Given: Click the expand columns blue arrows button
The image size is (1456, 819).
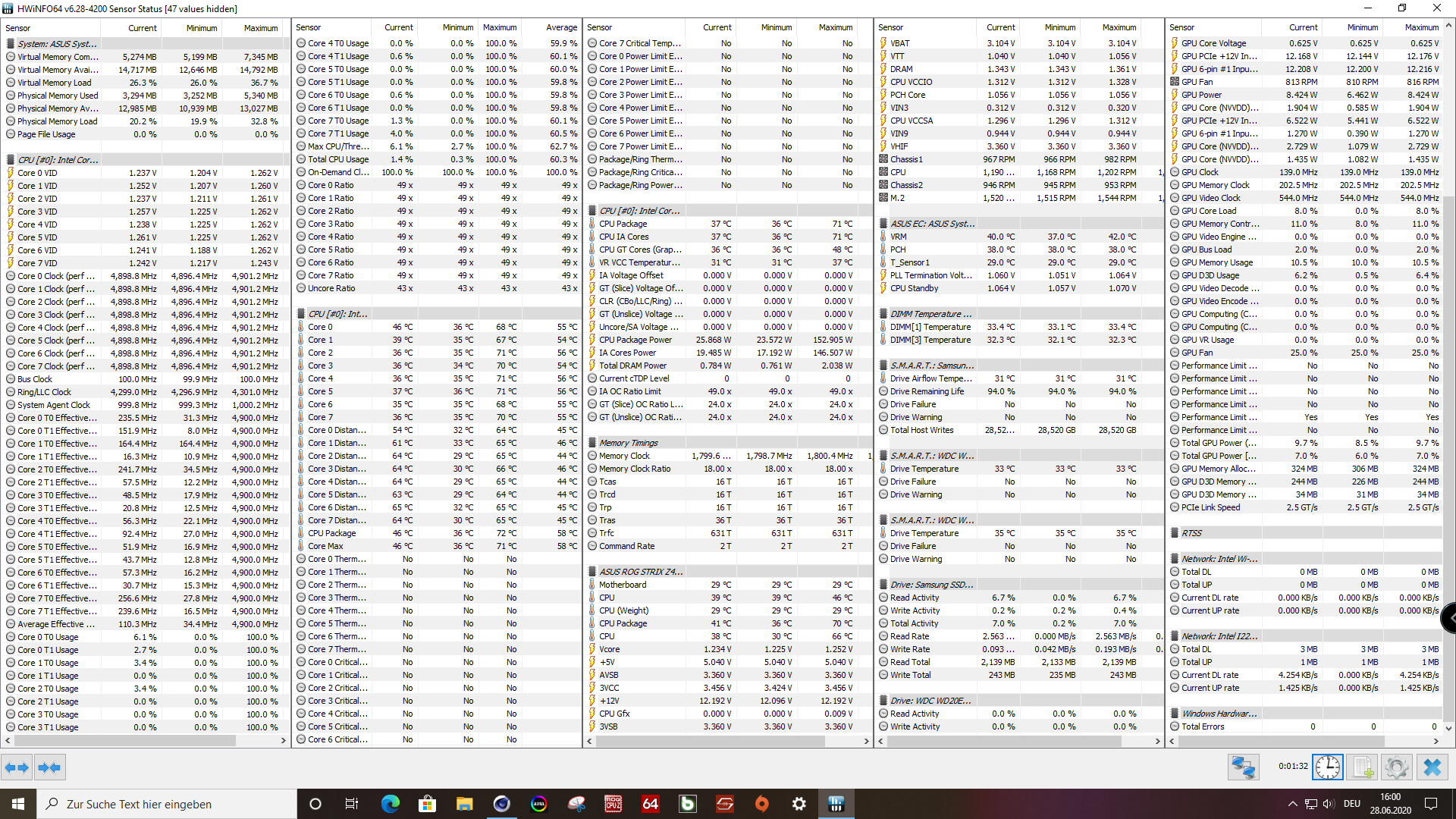Looking at the screenshot, I should (17, 767).
